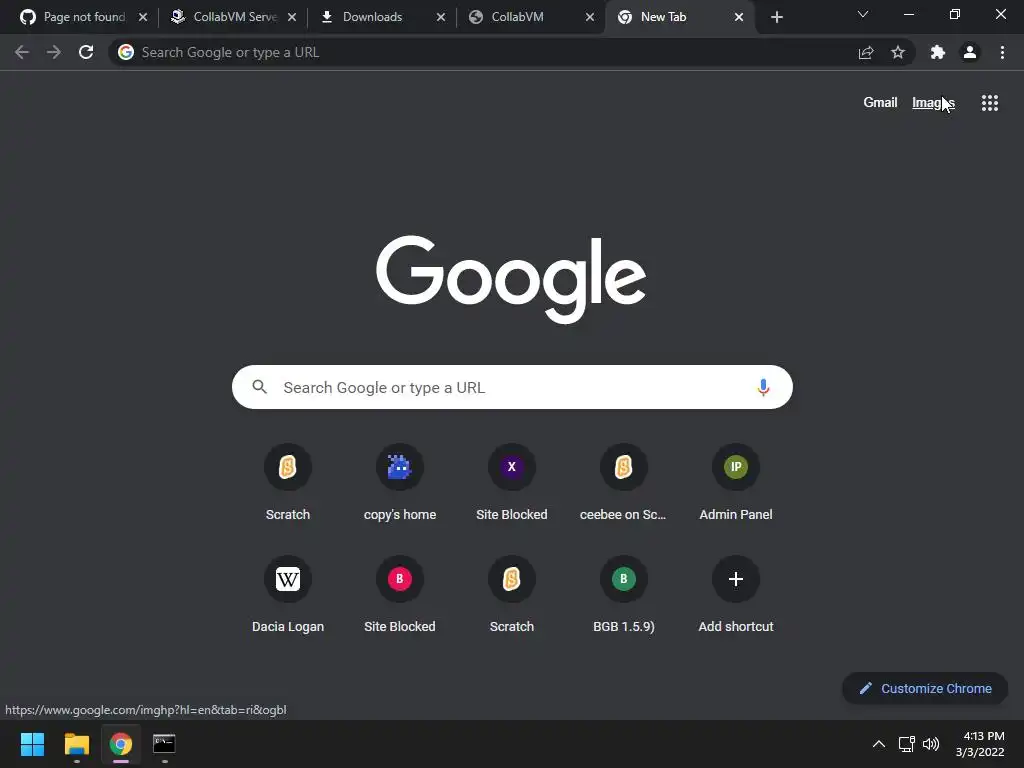
Task: Click the Google logo
Action: [x=511, y=280]
